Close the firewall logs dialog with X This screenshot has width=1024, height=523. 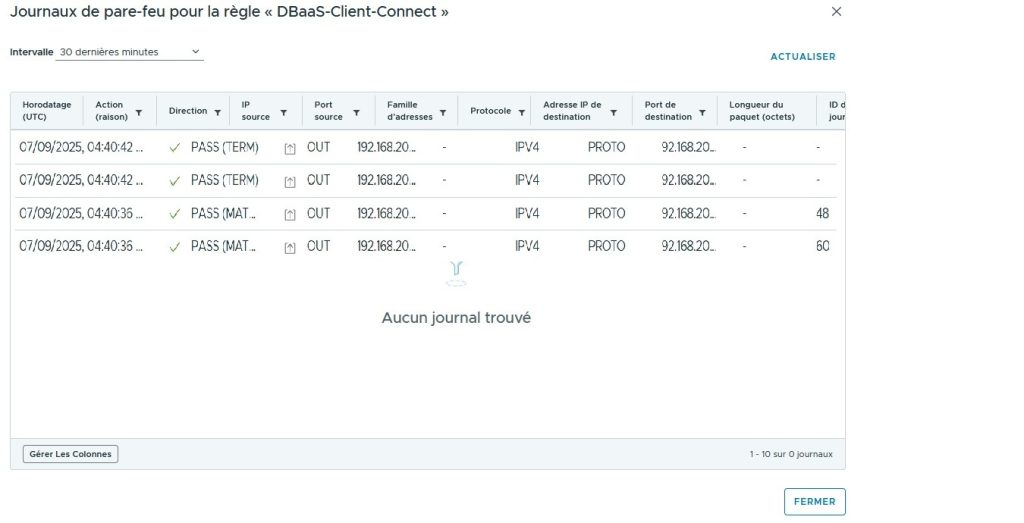[x=836, y=12]
